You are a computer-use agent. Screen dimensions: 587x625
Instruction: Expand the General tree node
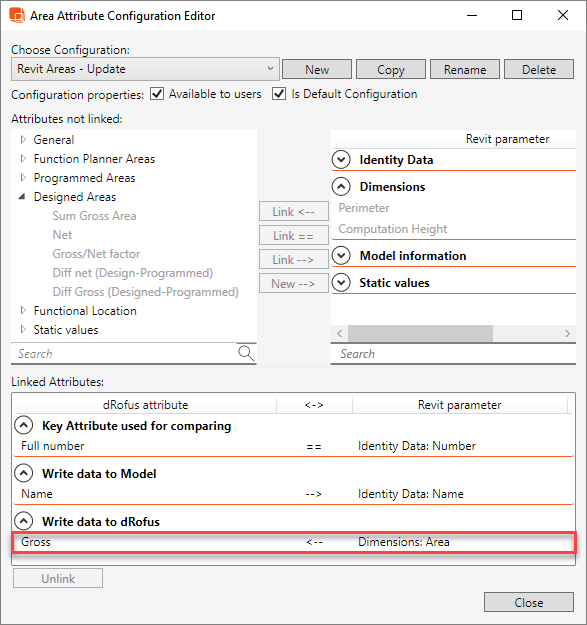(x=23, y=140)
